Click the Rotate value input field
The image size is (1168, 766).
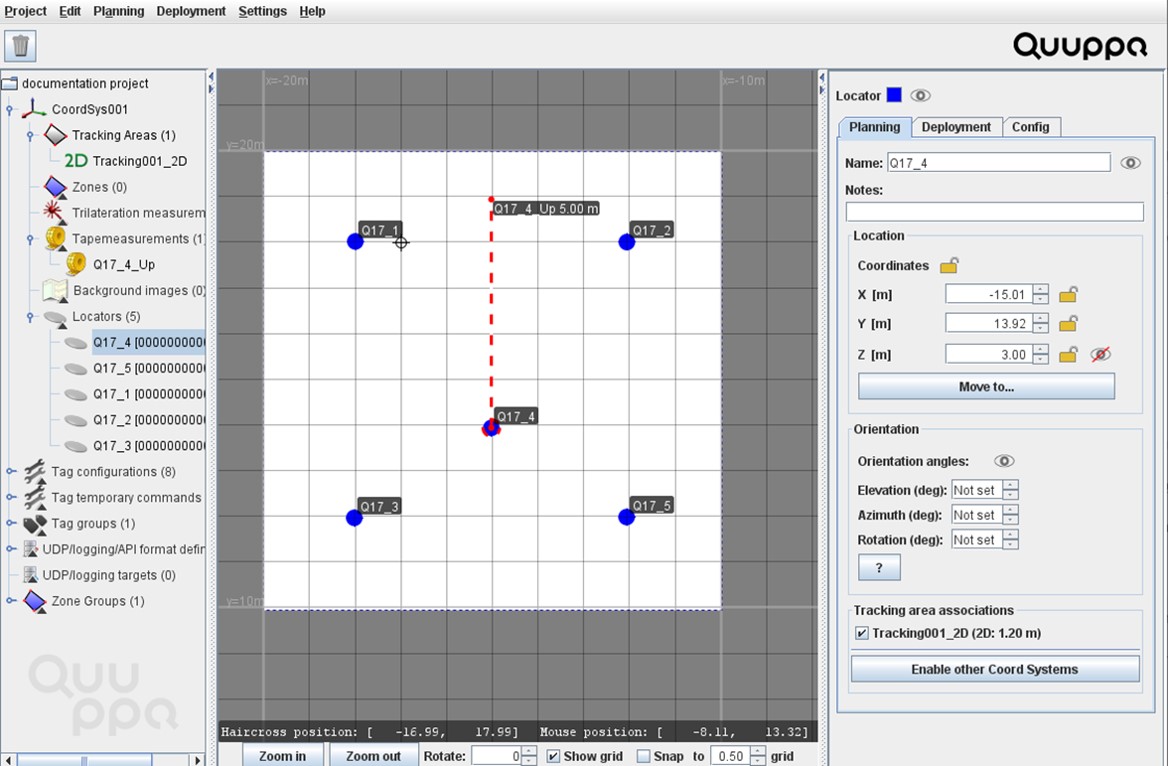(497, 756)
